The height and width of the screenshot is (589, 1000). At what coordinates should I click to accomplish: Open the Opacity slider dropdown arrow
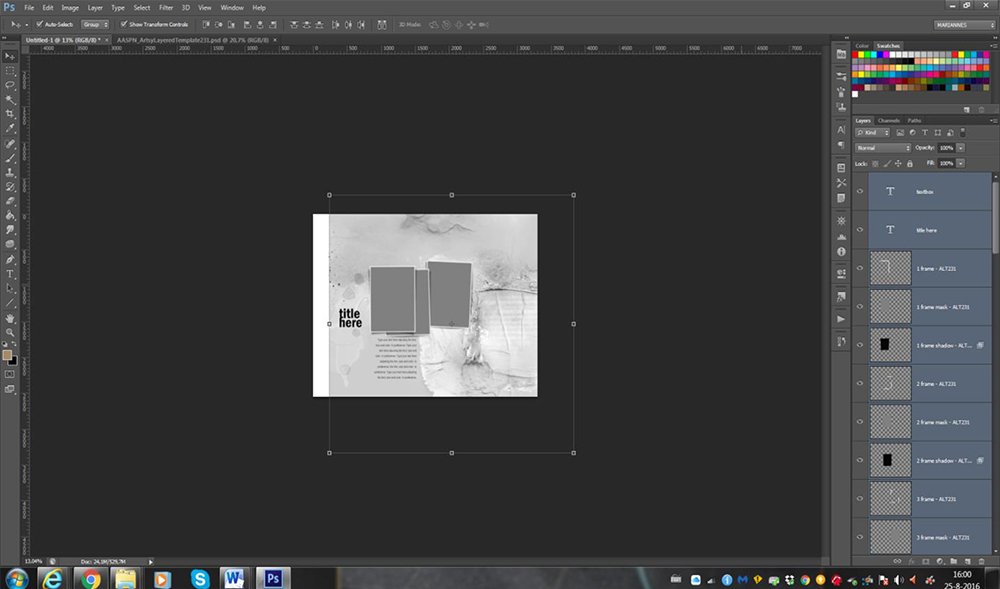click(x=960, y=148)
